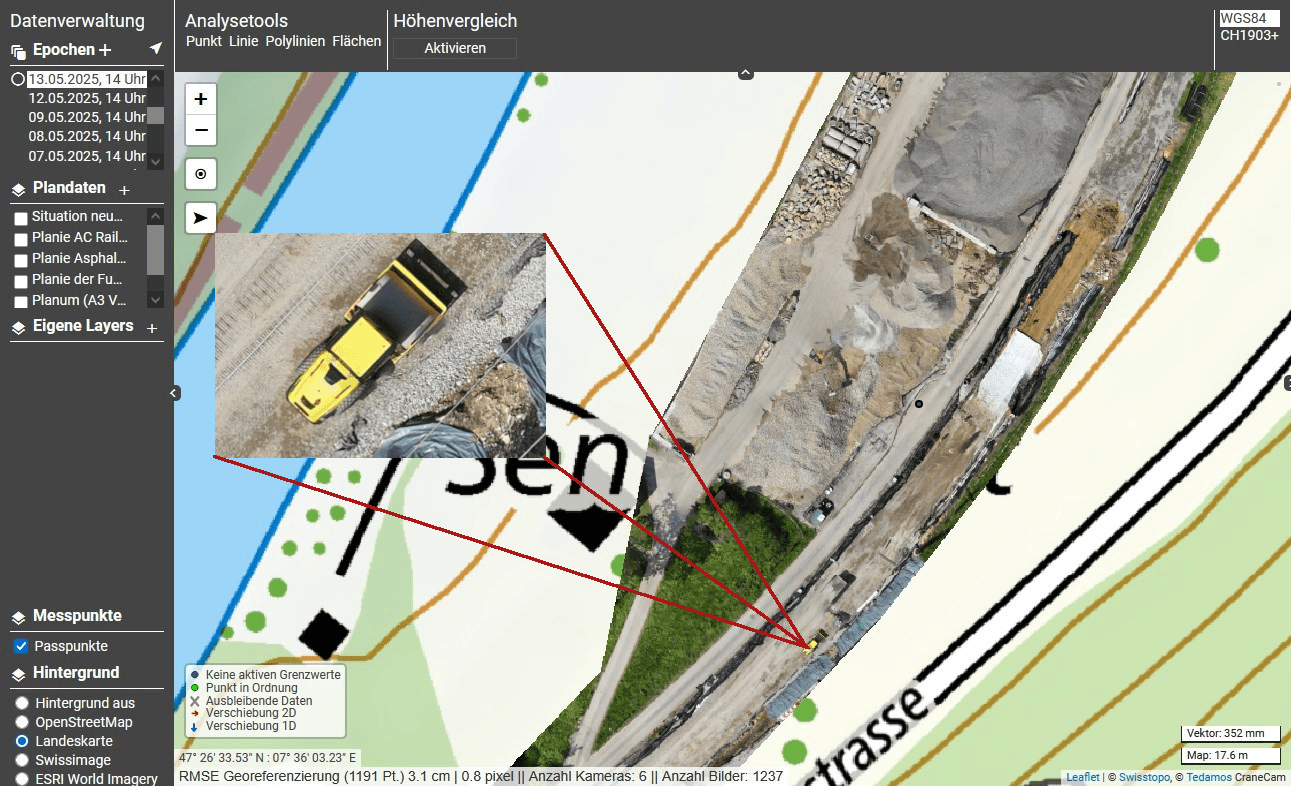Select the locate/target icon below the zoom controls

click(200, 174)
